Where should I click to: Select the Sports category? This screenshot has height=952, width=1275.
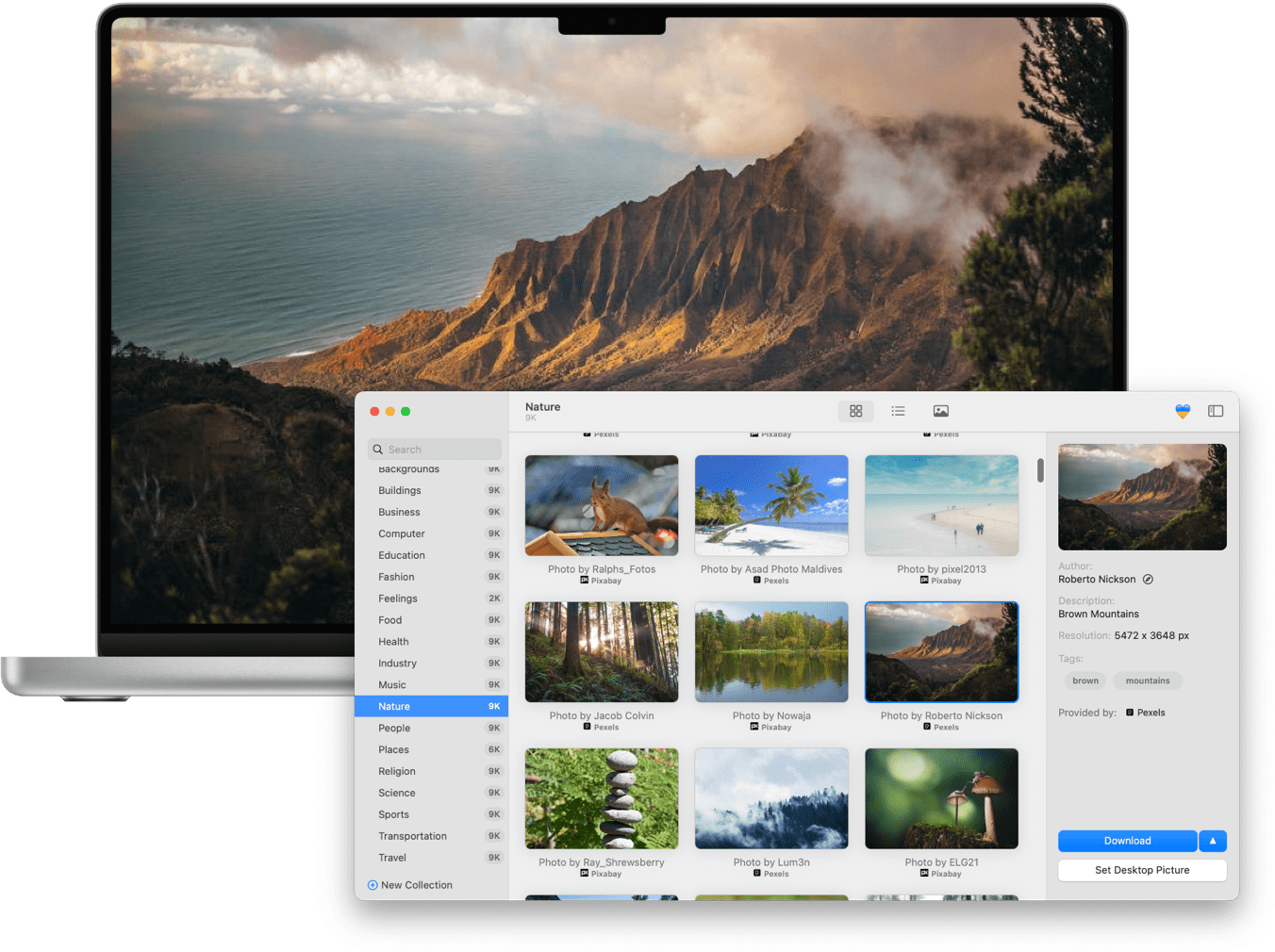pyautogui.click(x=431, y=814)
